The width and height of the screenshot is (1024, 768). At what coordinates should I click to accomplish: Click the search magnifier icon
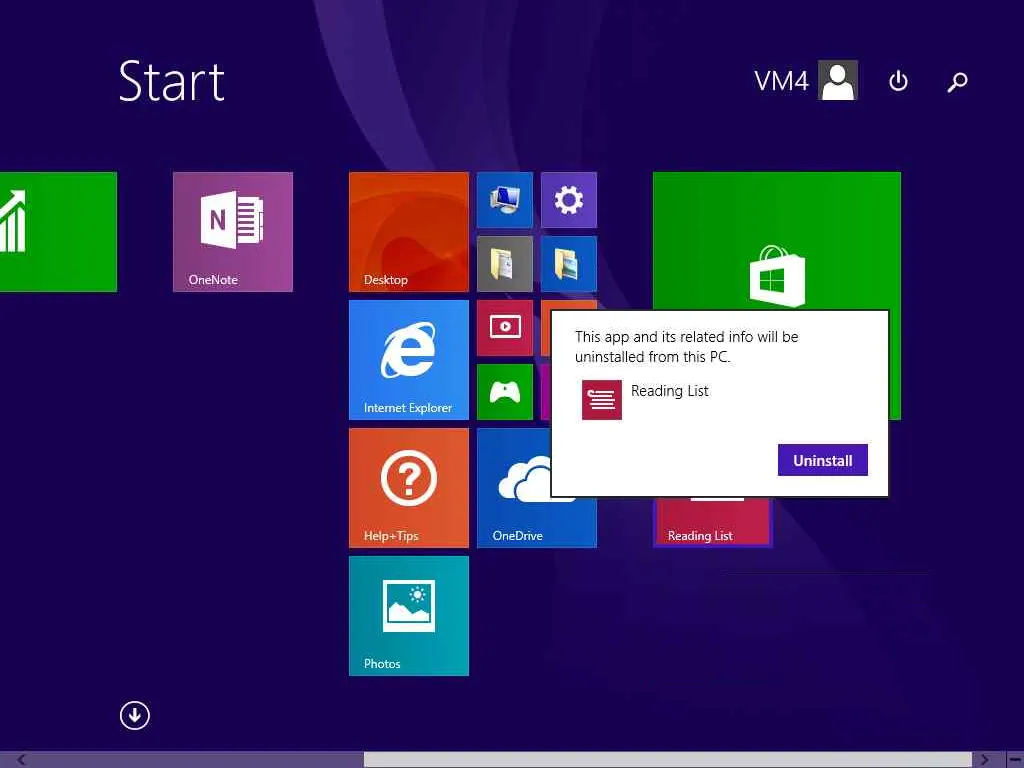click(957, 82)
